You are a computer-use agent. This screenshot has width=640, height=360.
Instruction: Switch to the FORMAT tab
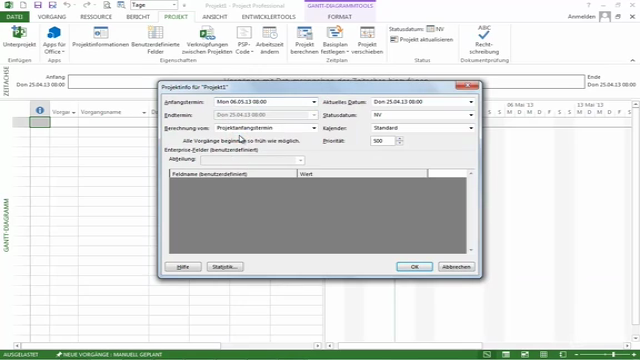pos(340,17)
